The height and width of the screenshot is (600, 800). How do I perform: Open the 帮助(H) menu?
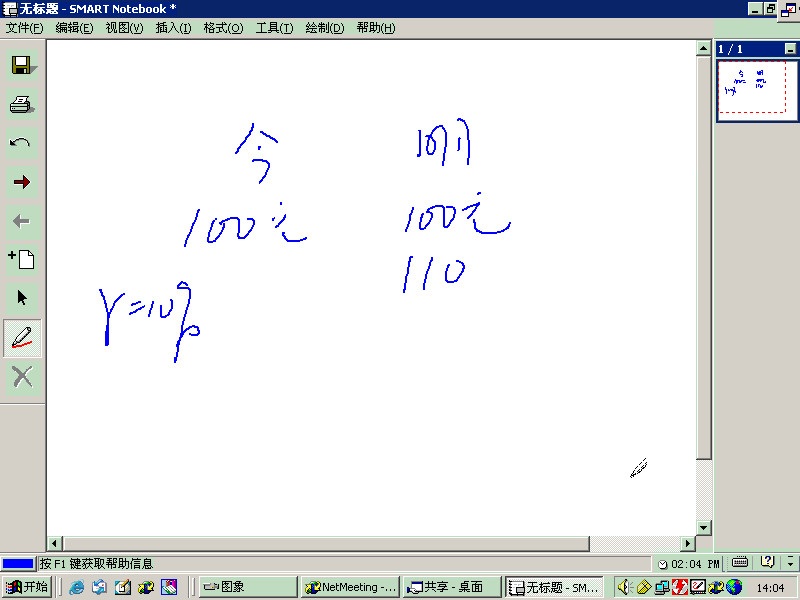coord(376,28)
